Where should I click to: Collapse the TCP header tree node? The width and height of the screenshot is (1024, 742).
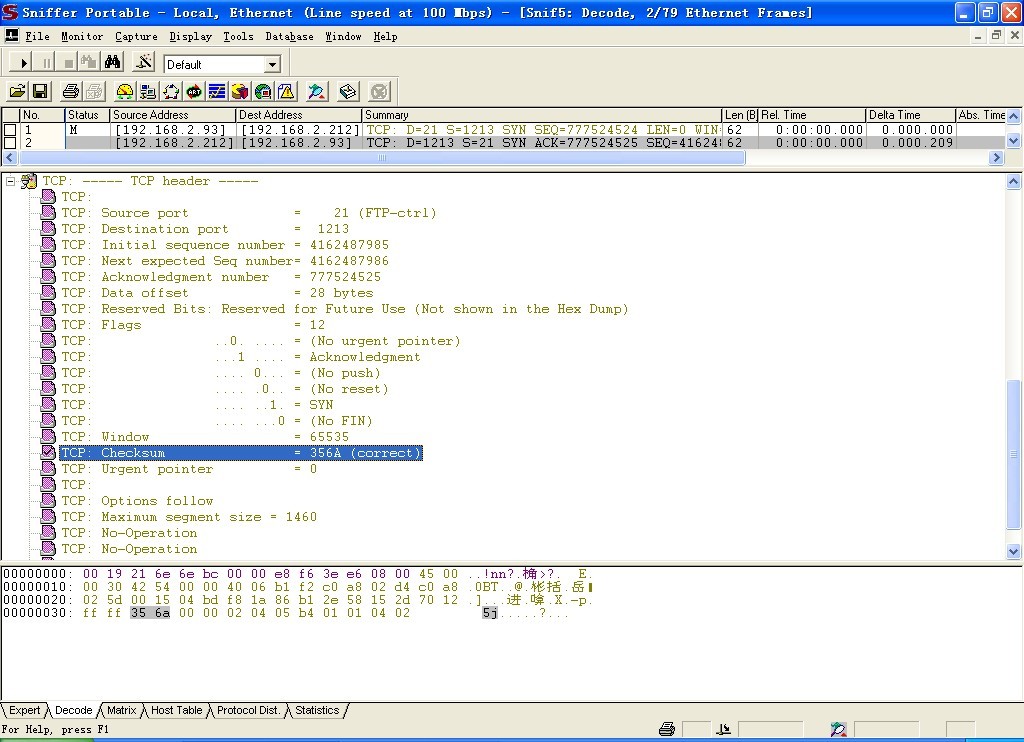pos(10,181)
